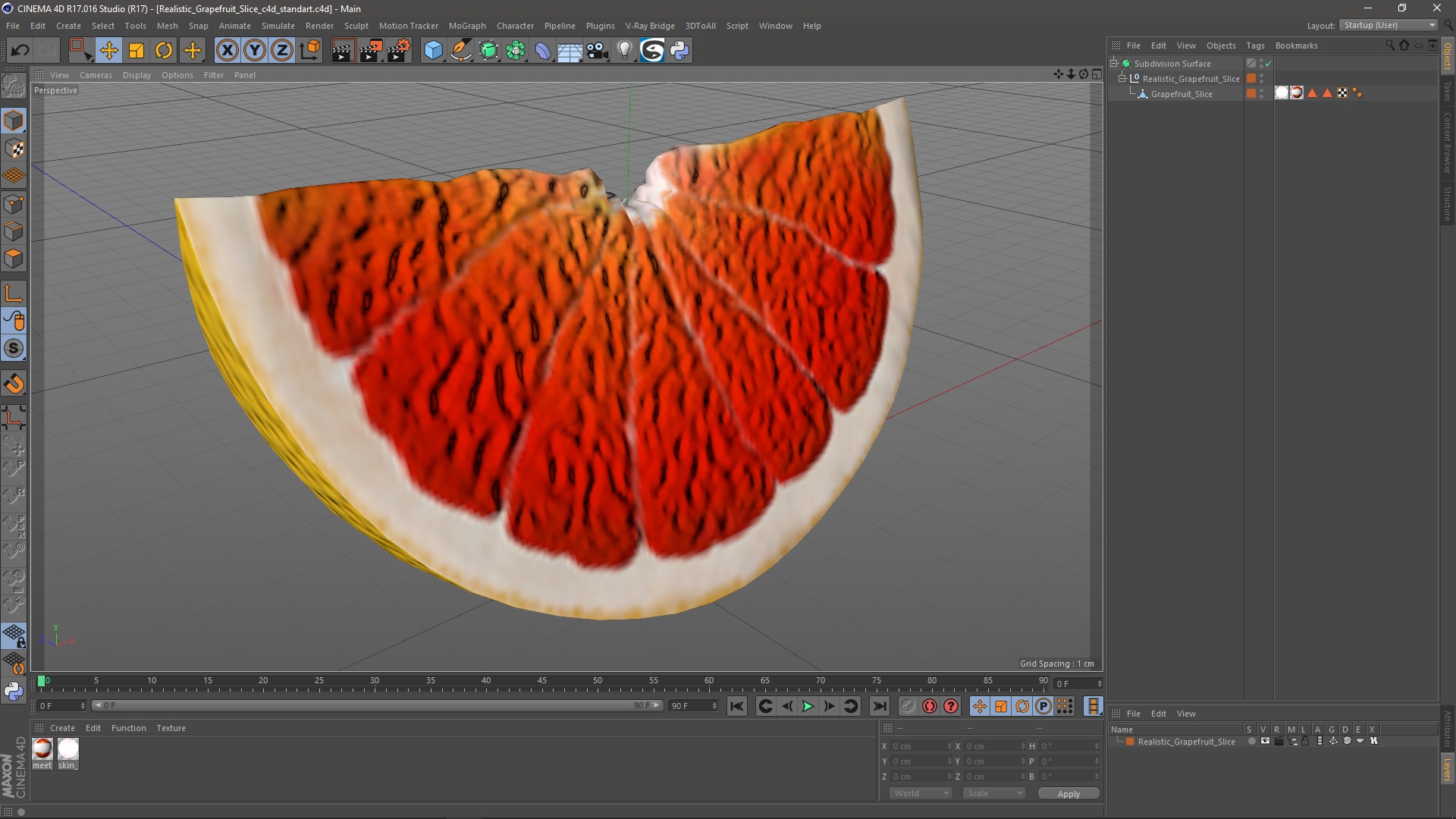This screenshot has width=1456, height=819.
Task: Toggle layer solo dot for Realistic_Grapefruit_Slice
Action: [x=1251, y=741]
